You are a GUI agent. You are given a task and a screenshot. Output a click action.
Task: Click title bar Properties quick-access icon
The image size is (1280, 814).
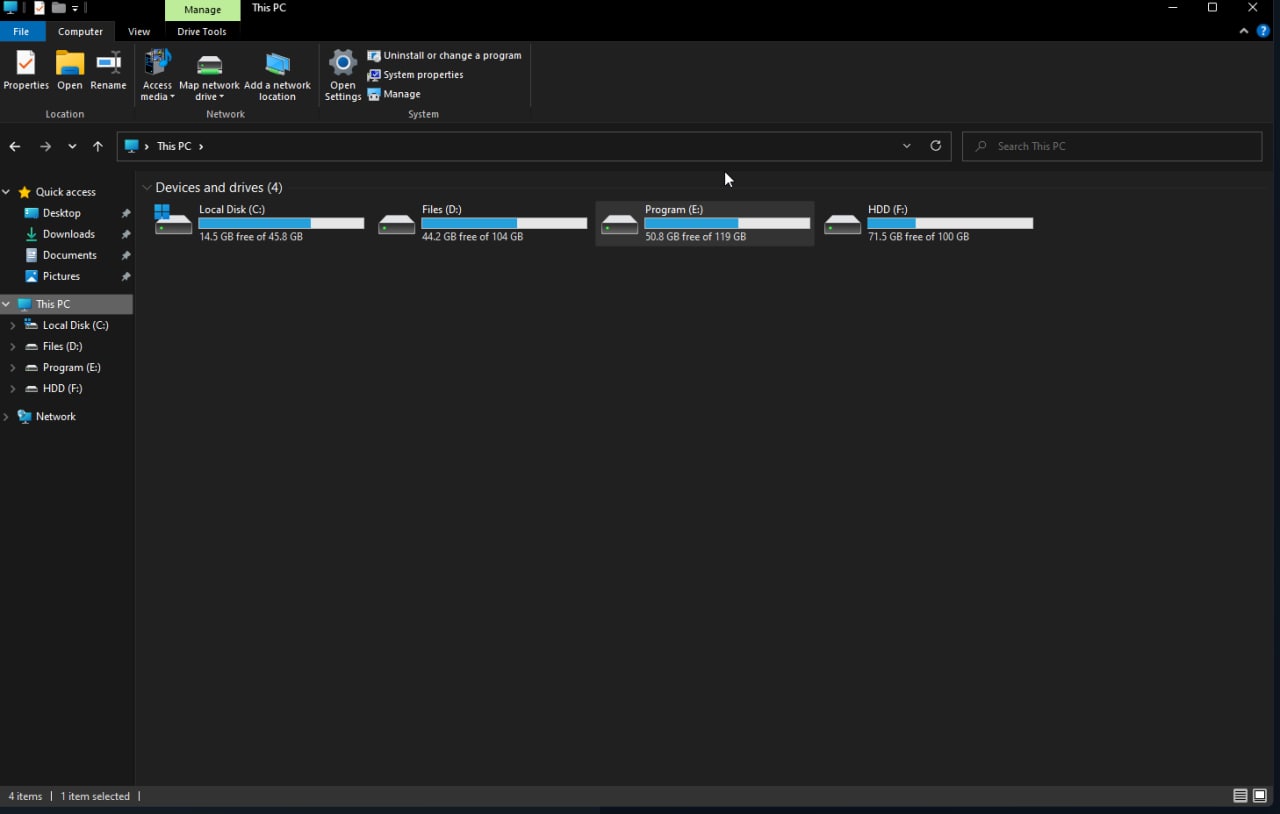point(40,8)
